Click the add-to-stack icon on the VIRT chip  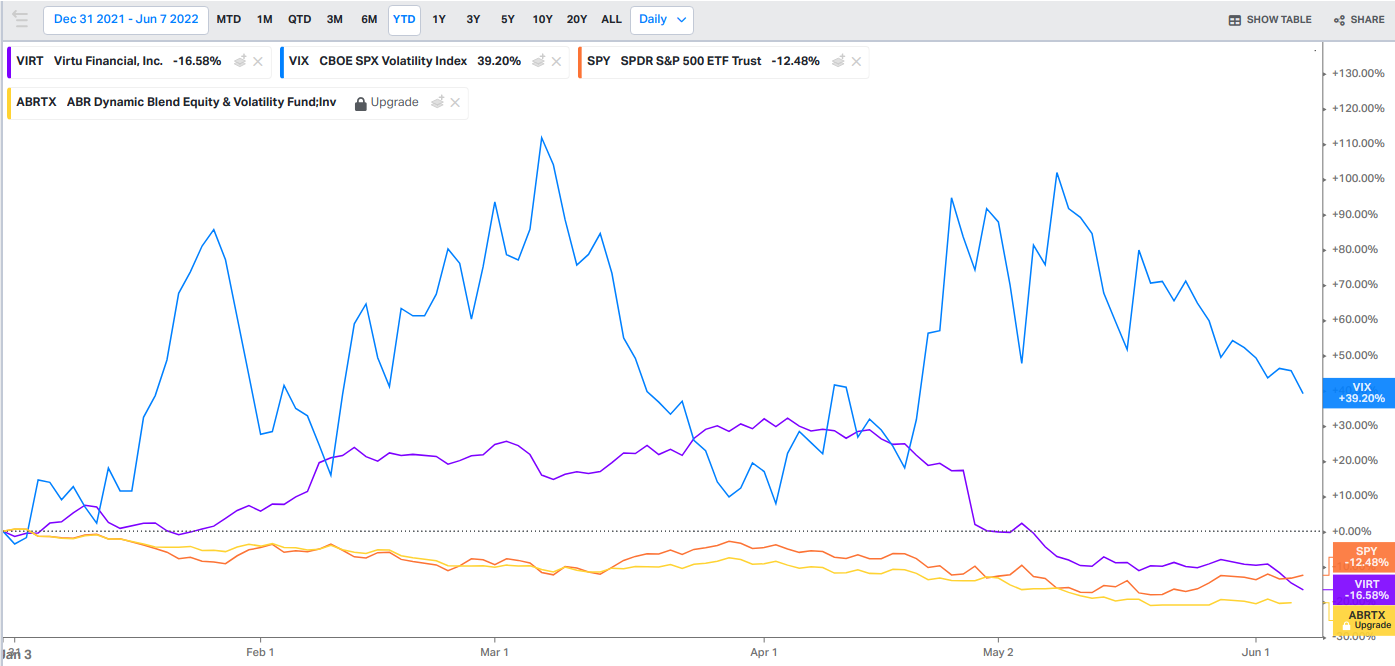[240, 61]
